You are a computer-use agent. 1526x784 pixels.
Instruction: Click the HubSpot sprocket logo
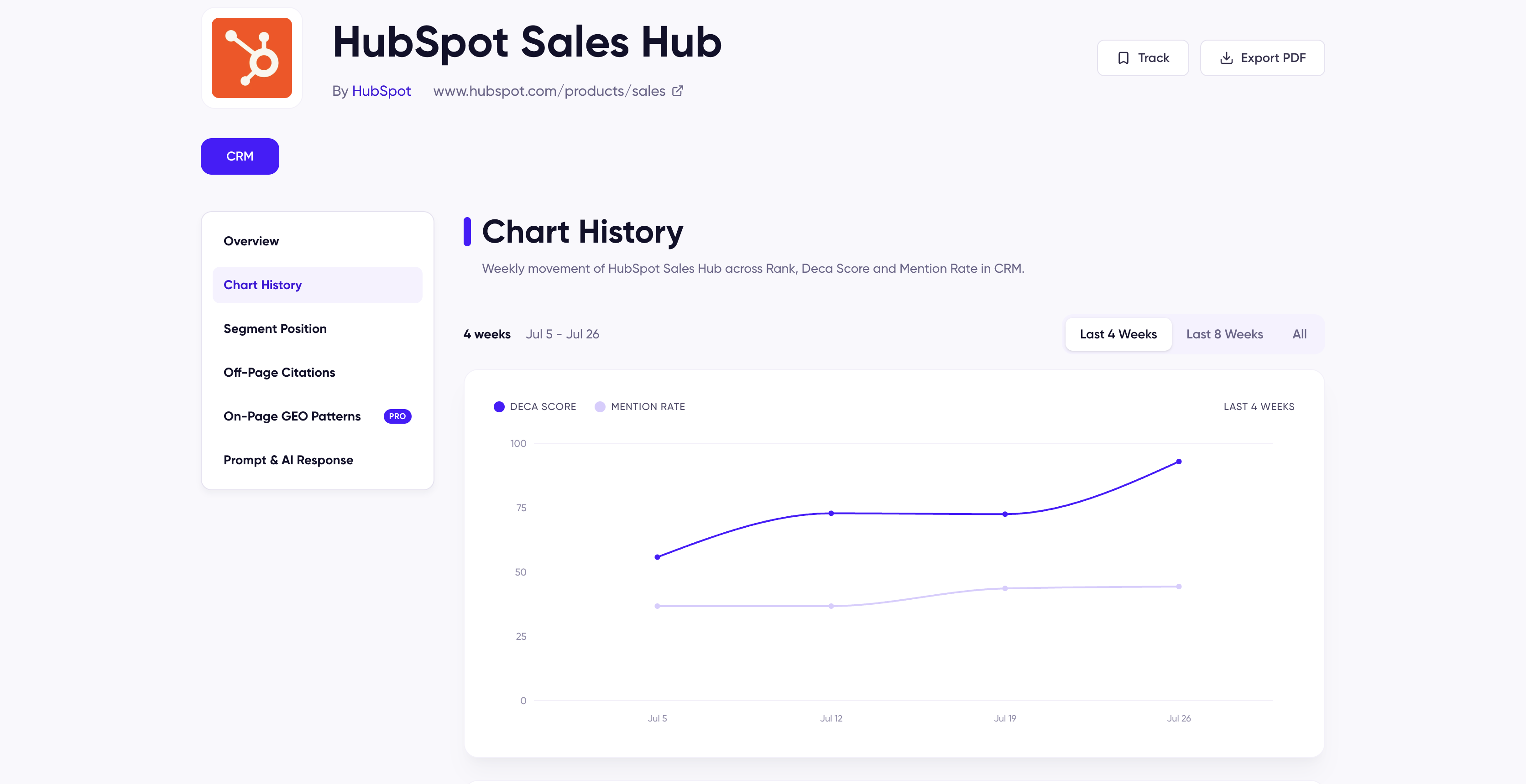point(252,58)
